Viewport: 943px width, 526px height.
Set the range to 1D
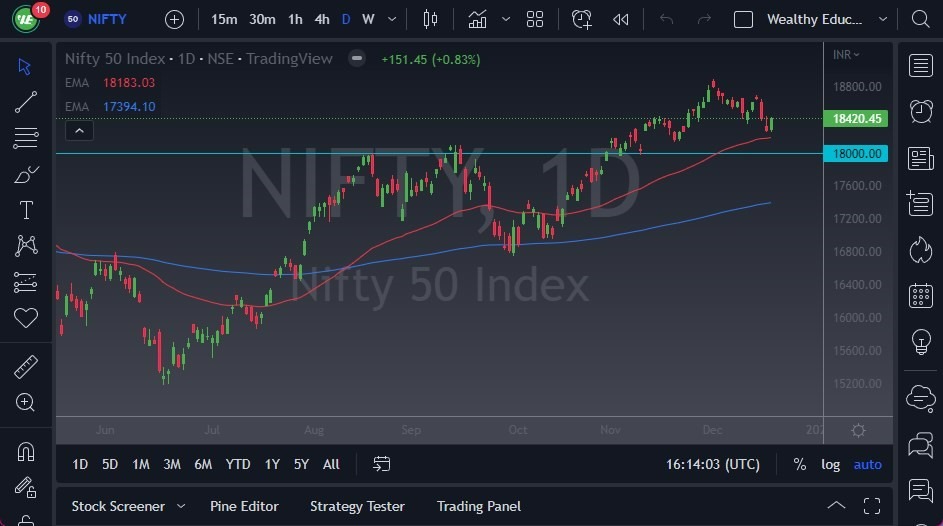(80, 464)
